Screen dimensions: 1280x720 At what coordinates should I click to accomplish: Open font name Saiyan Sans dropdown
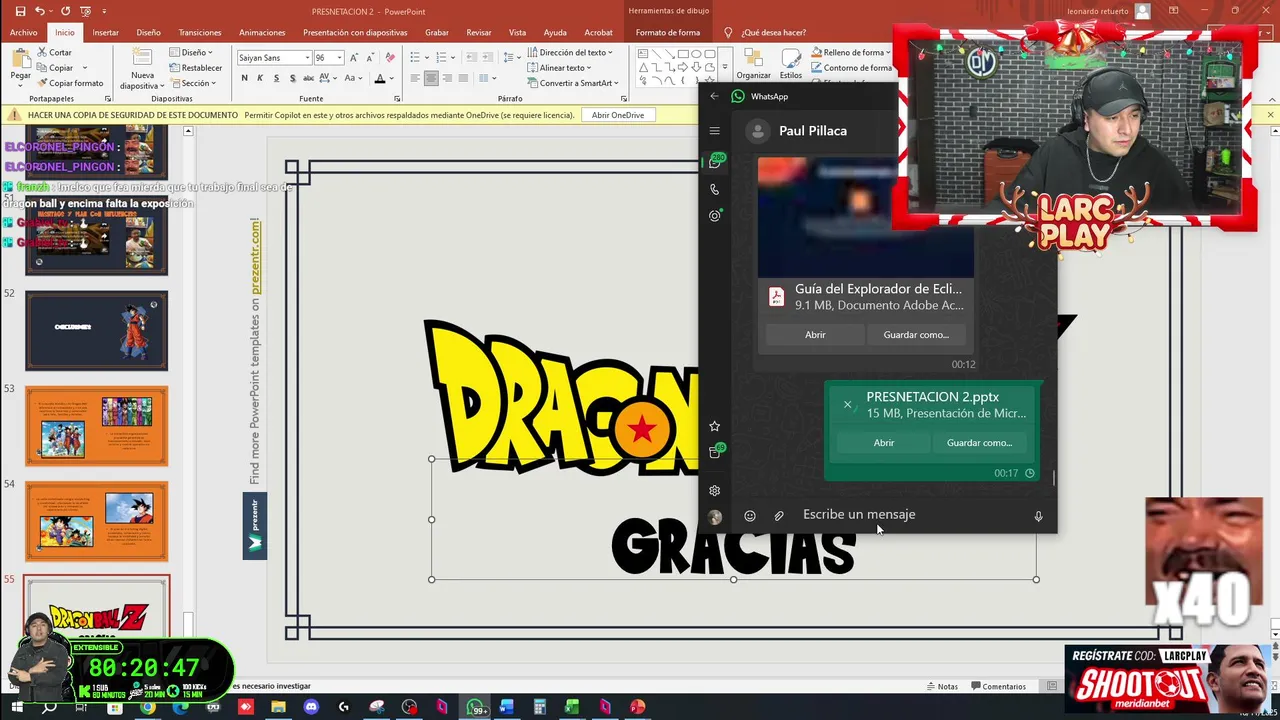(x=306, y=58)
